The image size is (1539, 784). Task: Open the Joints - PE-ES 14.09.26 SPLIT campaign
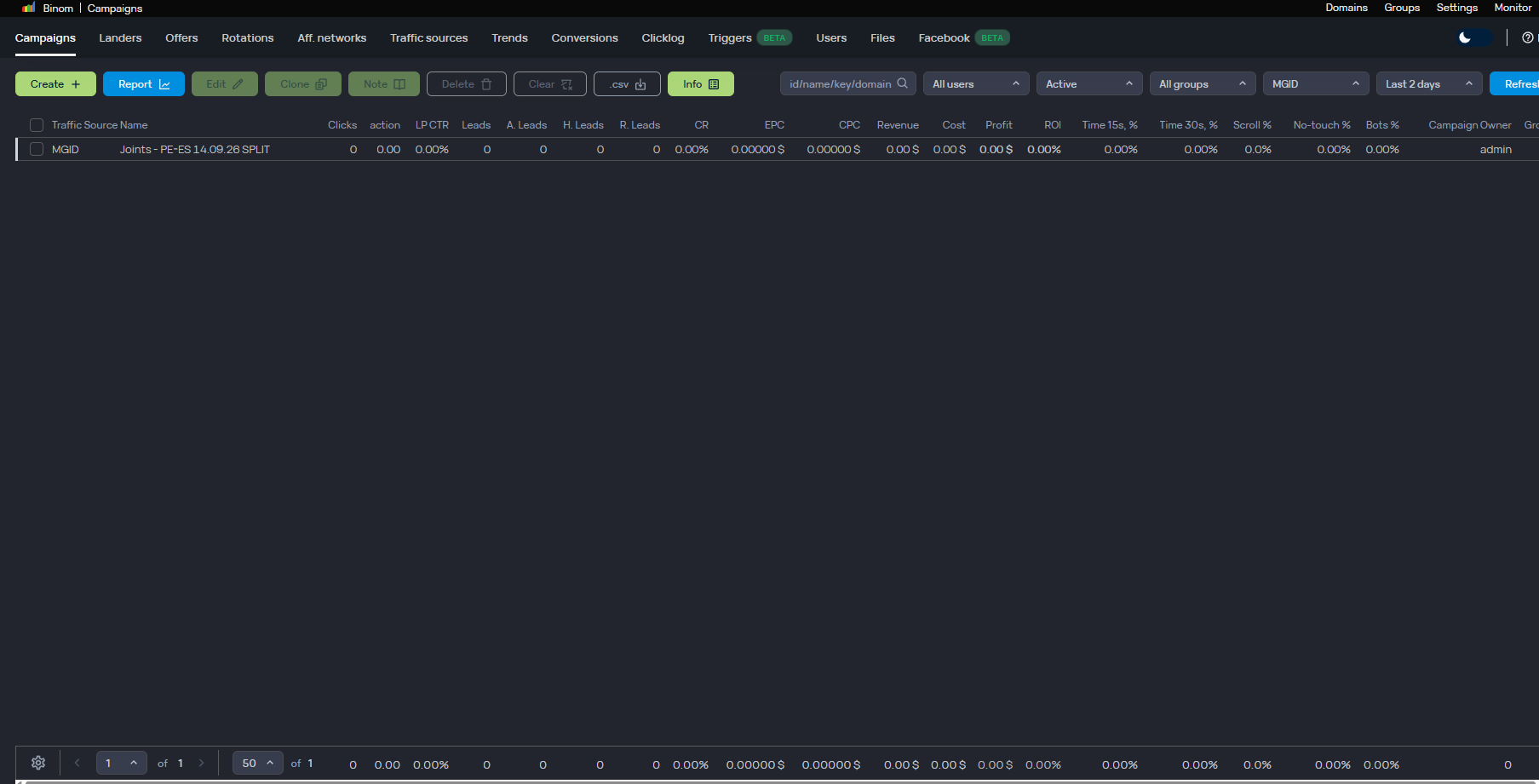195,149
